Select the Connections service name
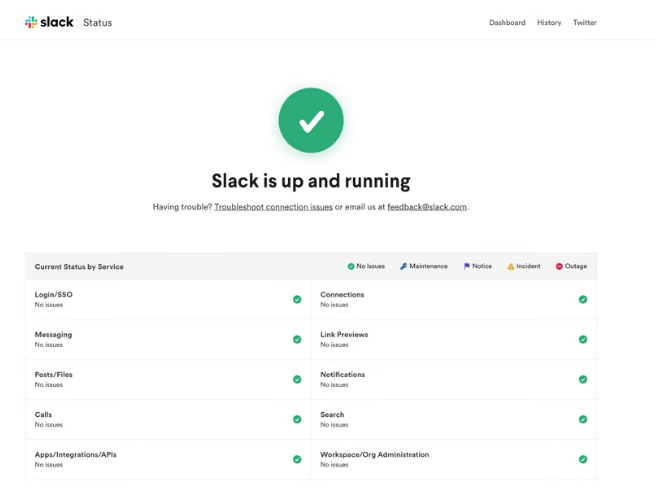 point(342,294)
